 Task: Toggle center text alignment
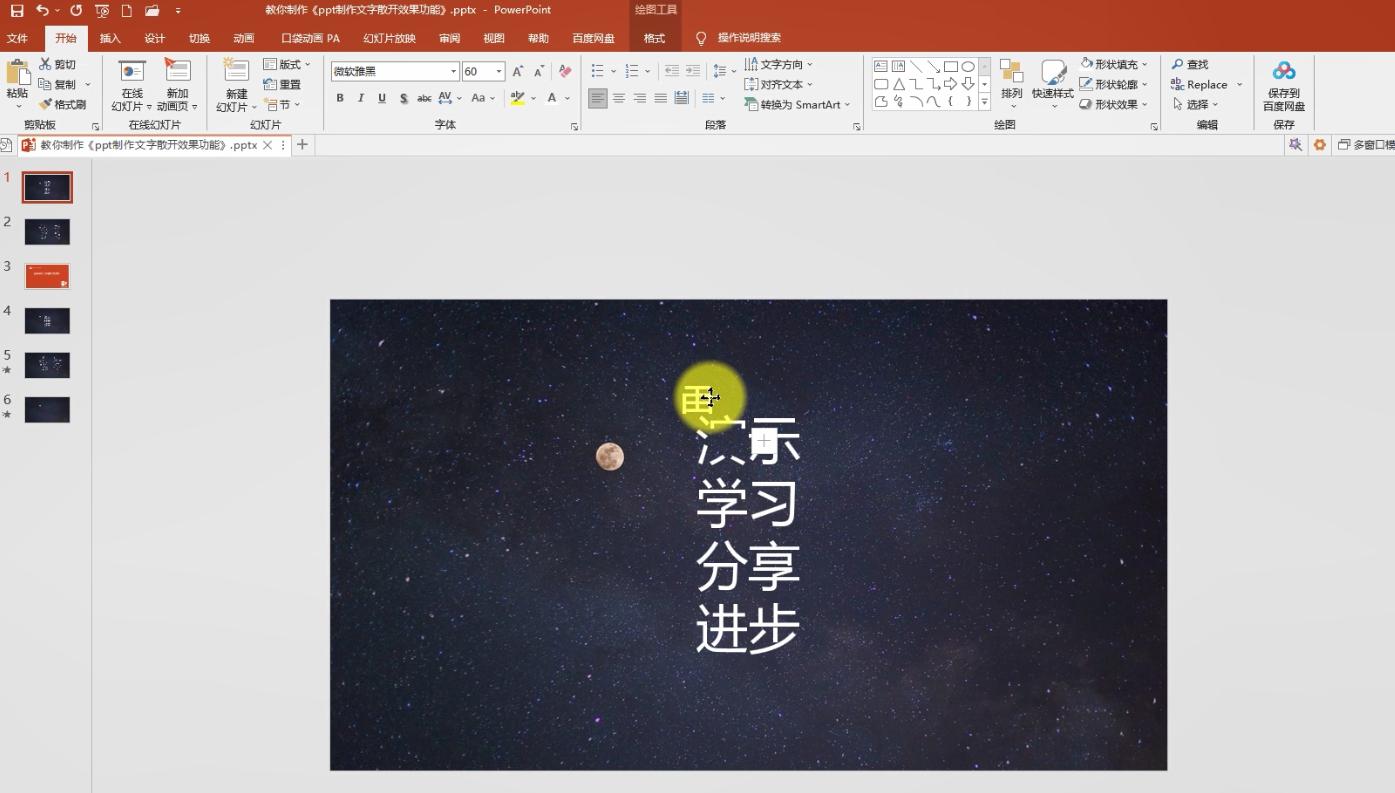(619, 98)
